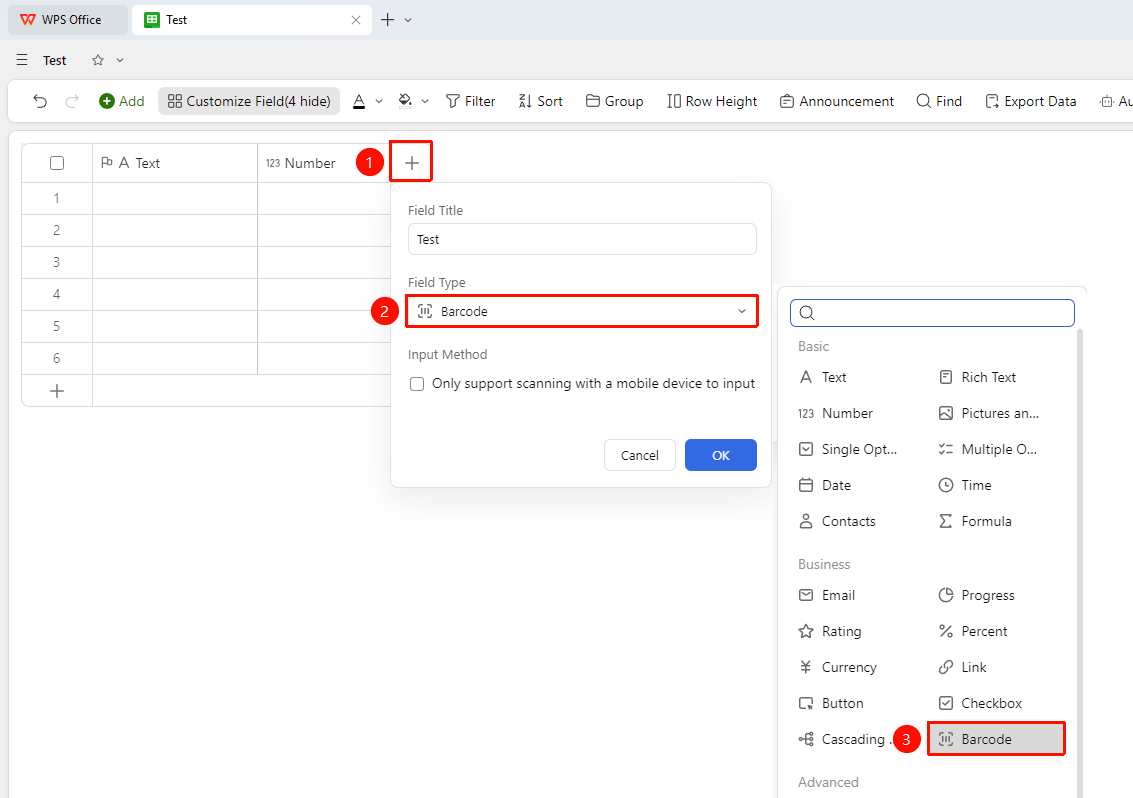The image size is (1133, 798).
Task: Click the font color swatch
Action: pyautogui.click(x=358, y=101)
